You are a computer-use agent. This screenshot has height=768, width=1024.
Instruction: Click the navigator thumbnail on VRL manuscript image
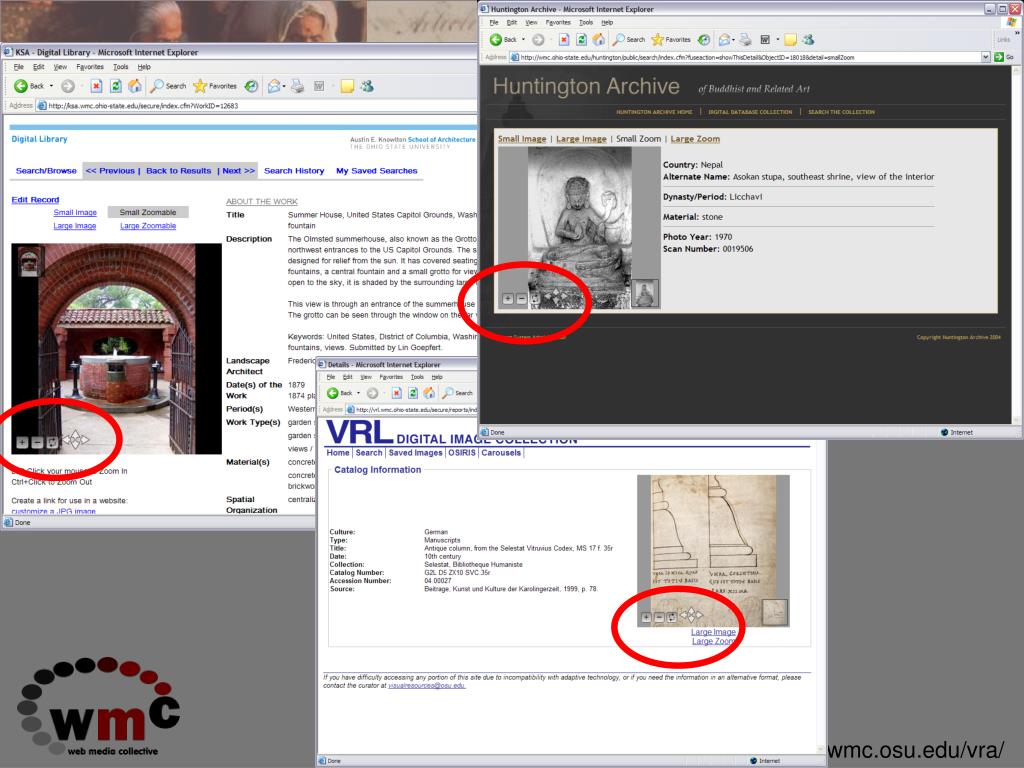pos(775,612)
